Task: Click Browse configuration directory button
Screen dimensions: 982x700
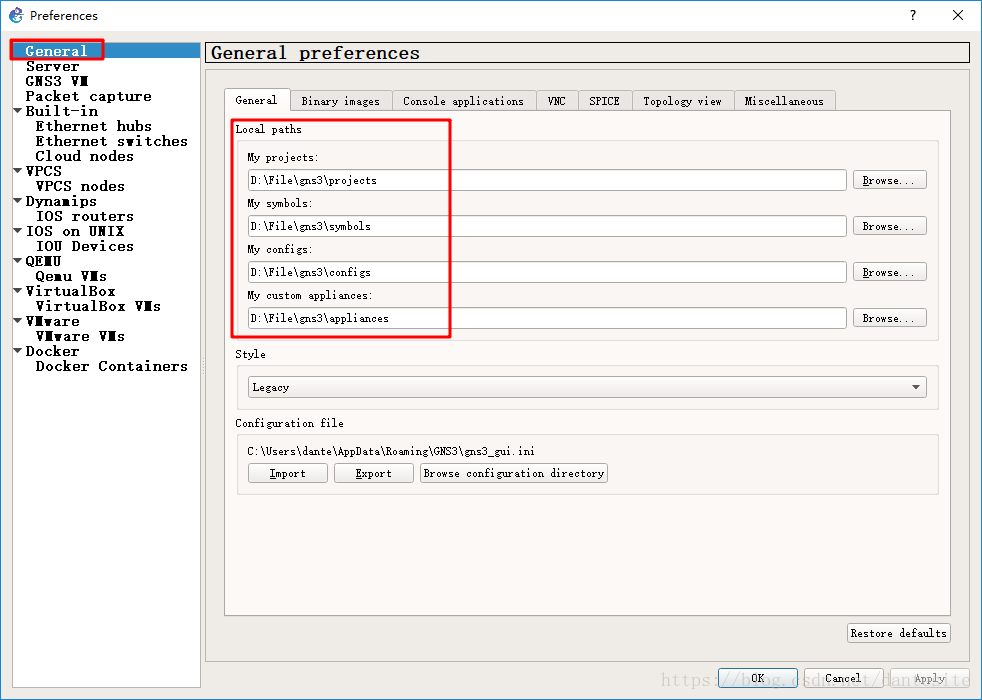Action: (x=514, y=473)
